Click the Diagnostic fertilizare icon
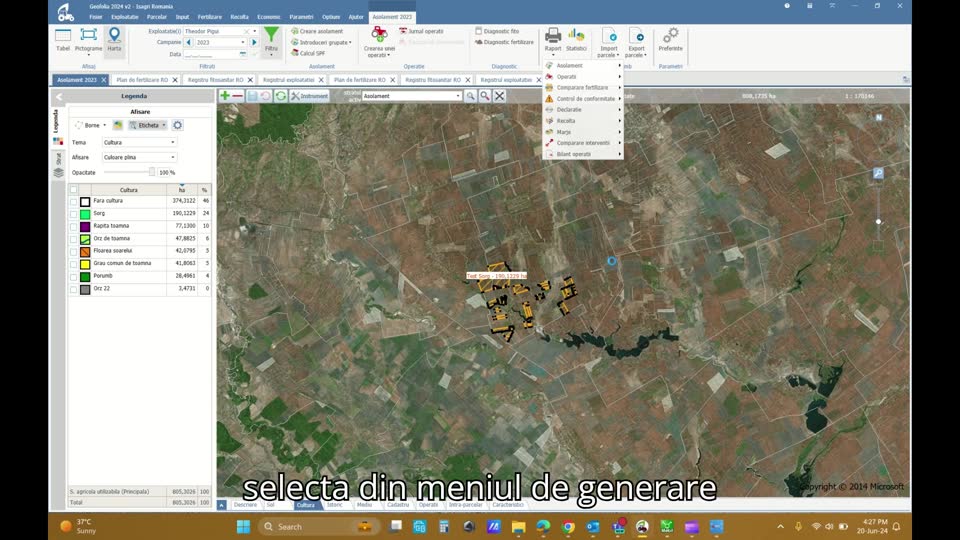Screen dimensions: 960x540 pos(479,42)
